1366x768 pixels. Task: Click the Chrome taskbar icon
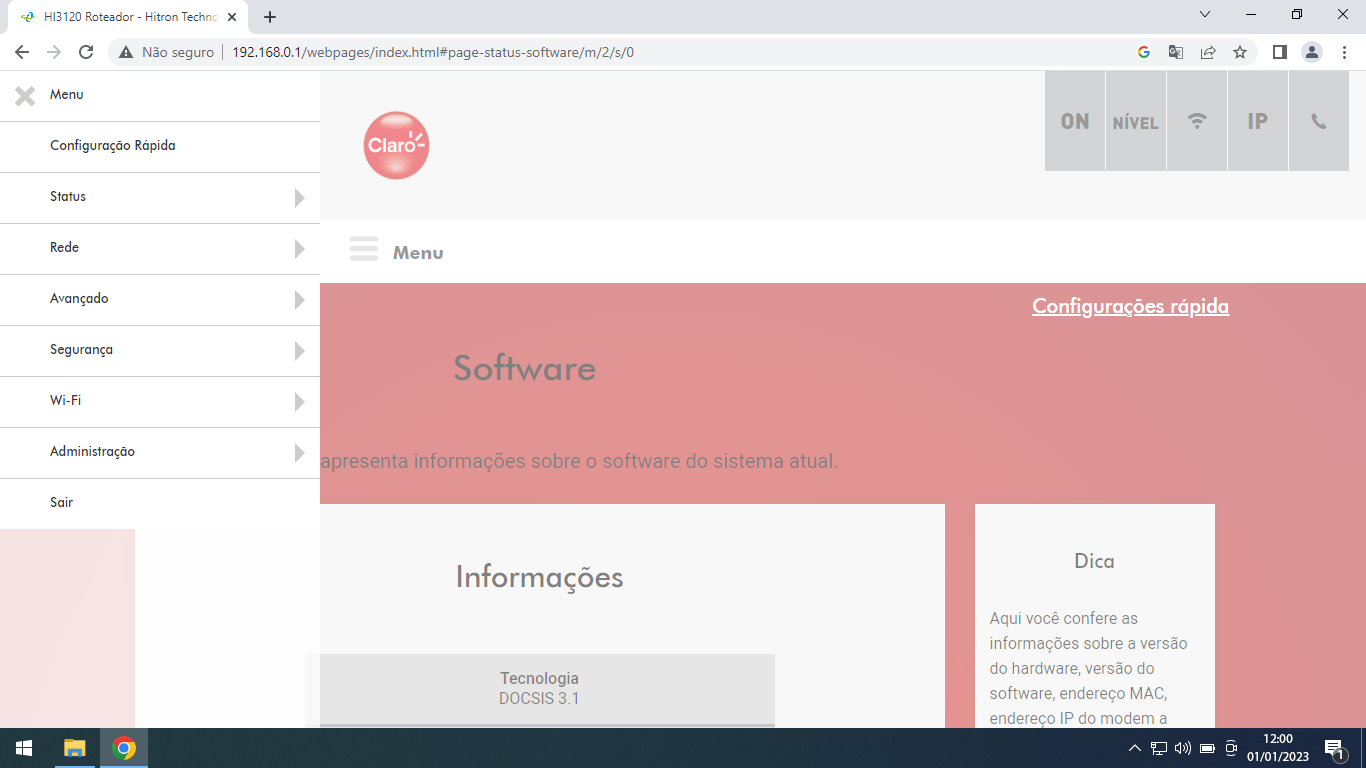pyautogui.click(x=124, y=748)
